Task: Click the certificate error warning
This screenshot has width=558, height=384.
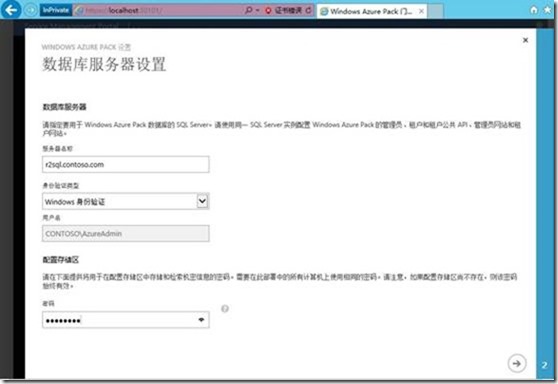Action: point(284,10)
